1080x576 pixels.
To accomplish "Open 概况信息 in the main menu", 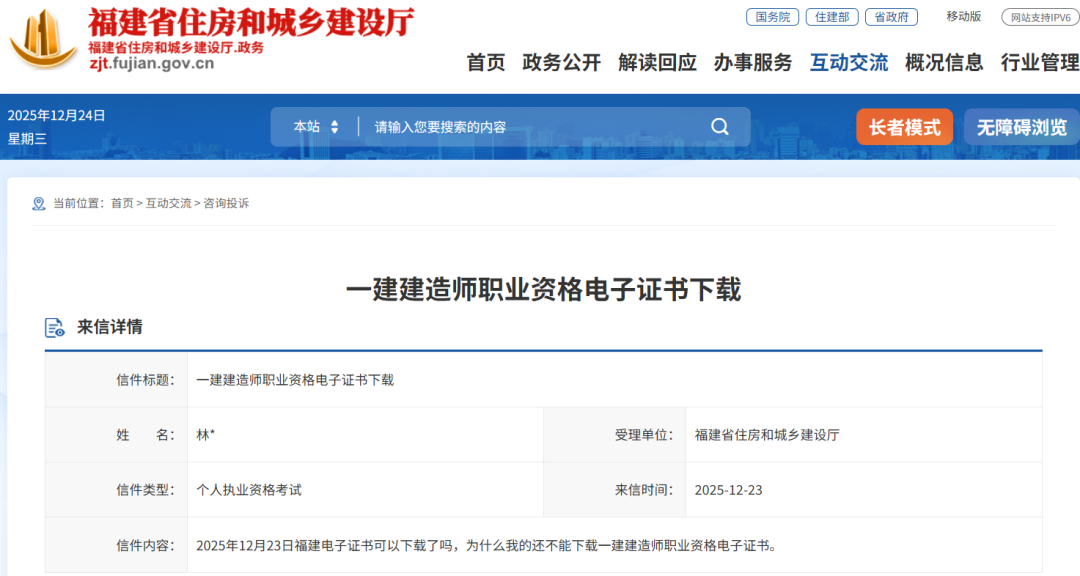I will click(x=944, y=63).
